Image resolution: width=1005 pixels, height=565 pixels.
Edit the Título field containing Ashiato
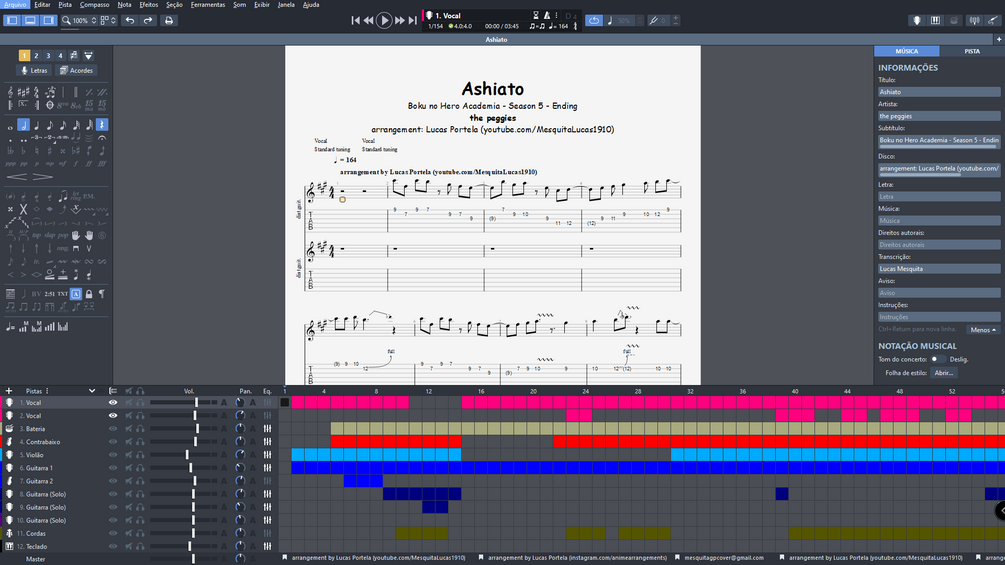939,92
